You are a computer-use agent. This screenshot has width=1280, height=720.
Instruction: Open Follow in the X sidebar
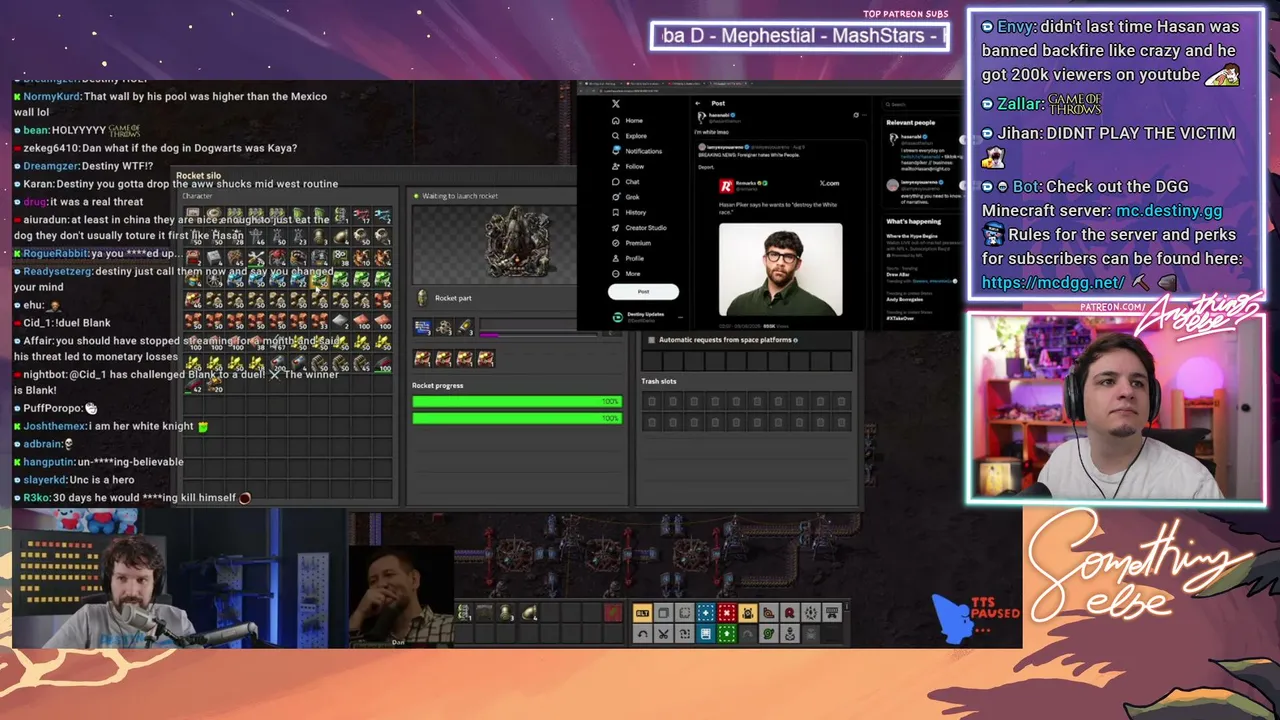628,166
